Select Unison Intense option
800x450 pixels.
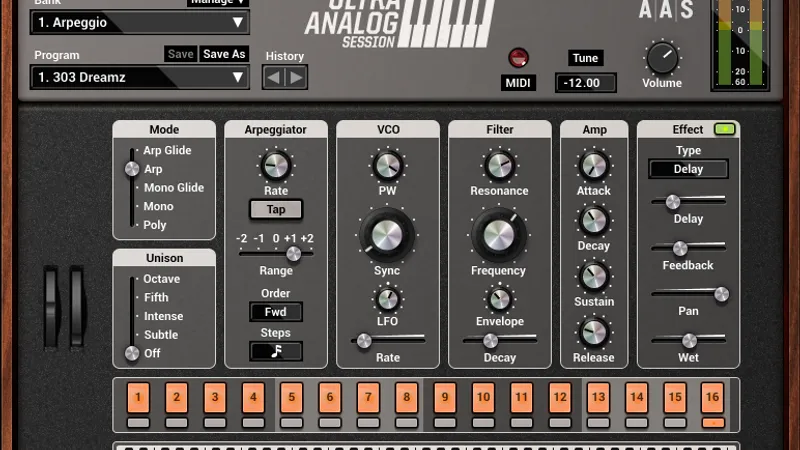point(163,316)
